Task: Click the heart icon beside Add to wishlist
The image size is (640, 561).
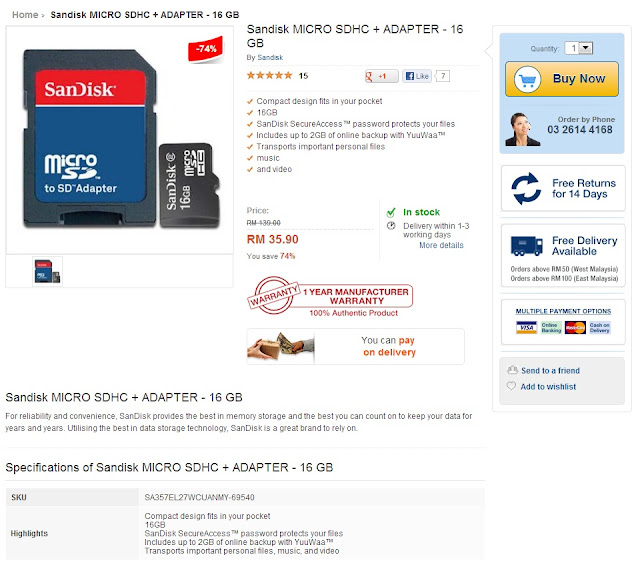Action: coord(511,386)
